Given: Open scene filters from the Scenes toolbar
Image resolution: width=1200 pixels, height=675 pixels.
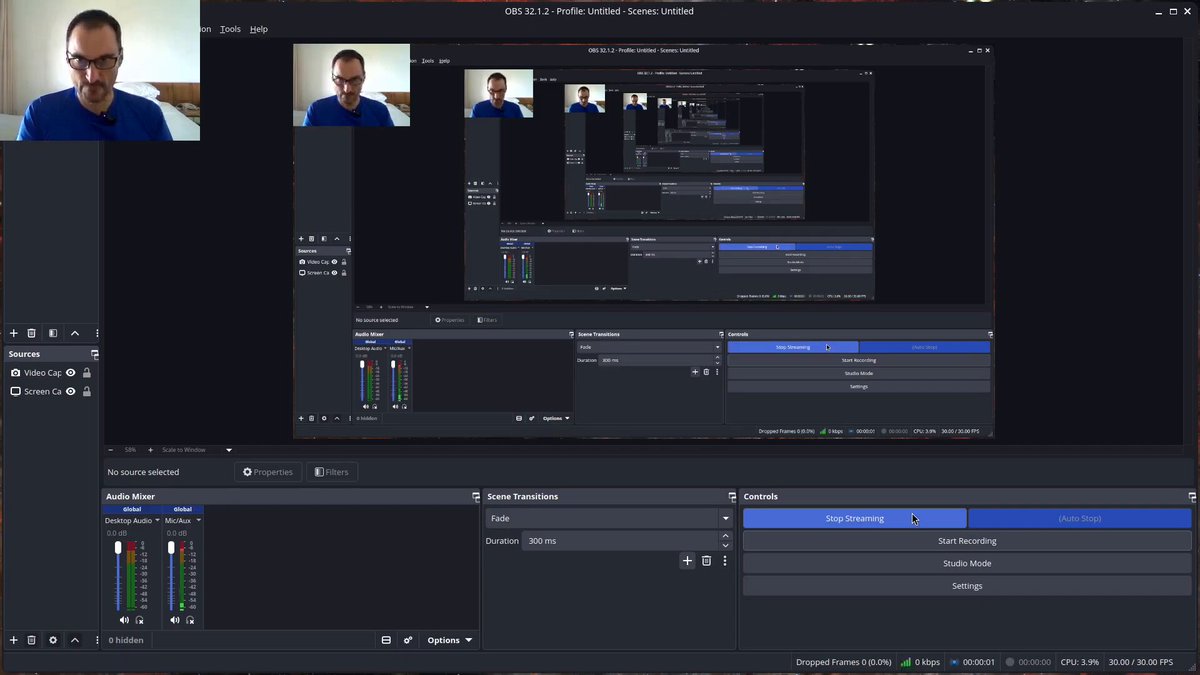Looking at the screenshot, I should click(53, 333).
